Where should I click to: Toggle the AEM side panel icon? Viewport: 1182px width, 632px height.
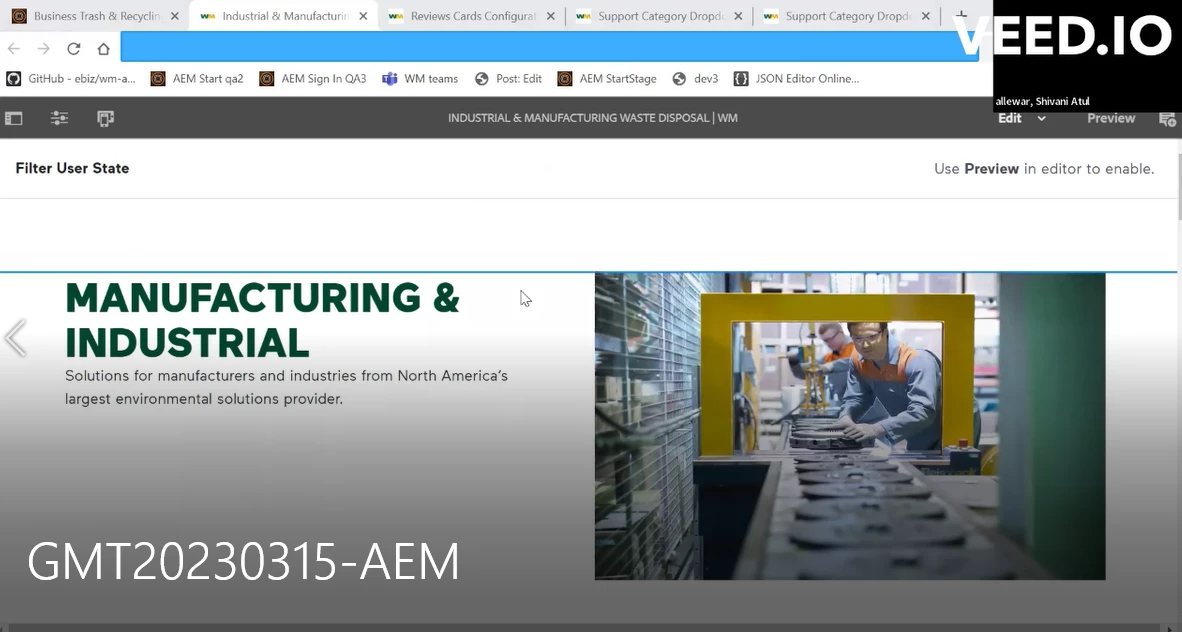(x=14, y=118)
